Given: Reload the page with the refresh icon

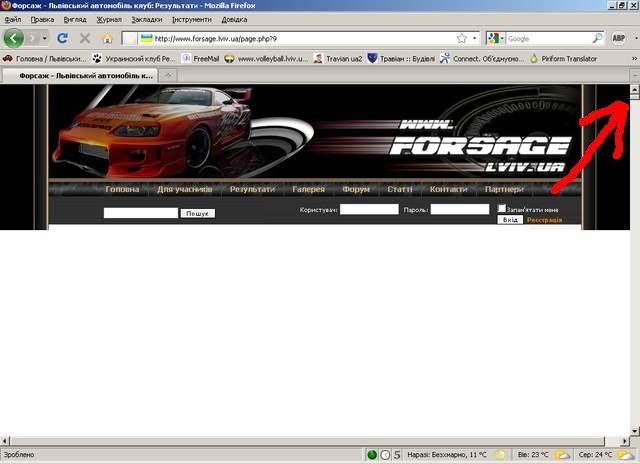Looking at the screenshot, I should 62,38.
